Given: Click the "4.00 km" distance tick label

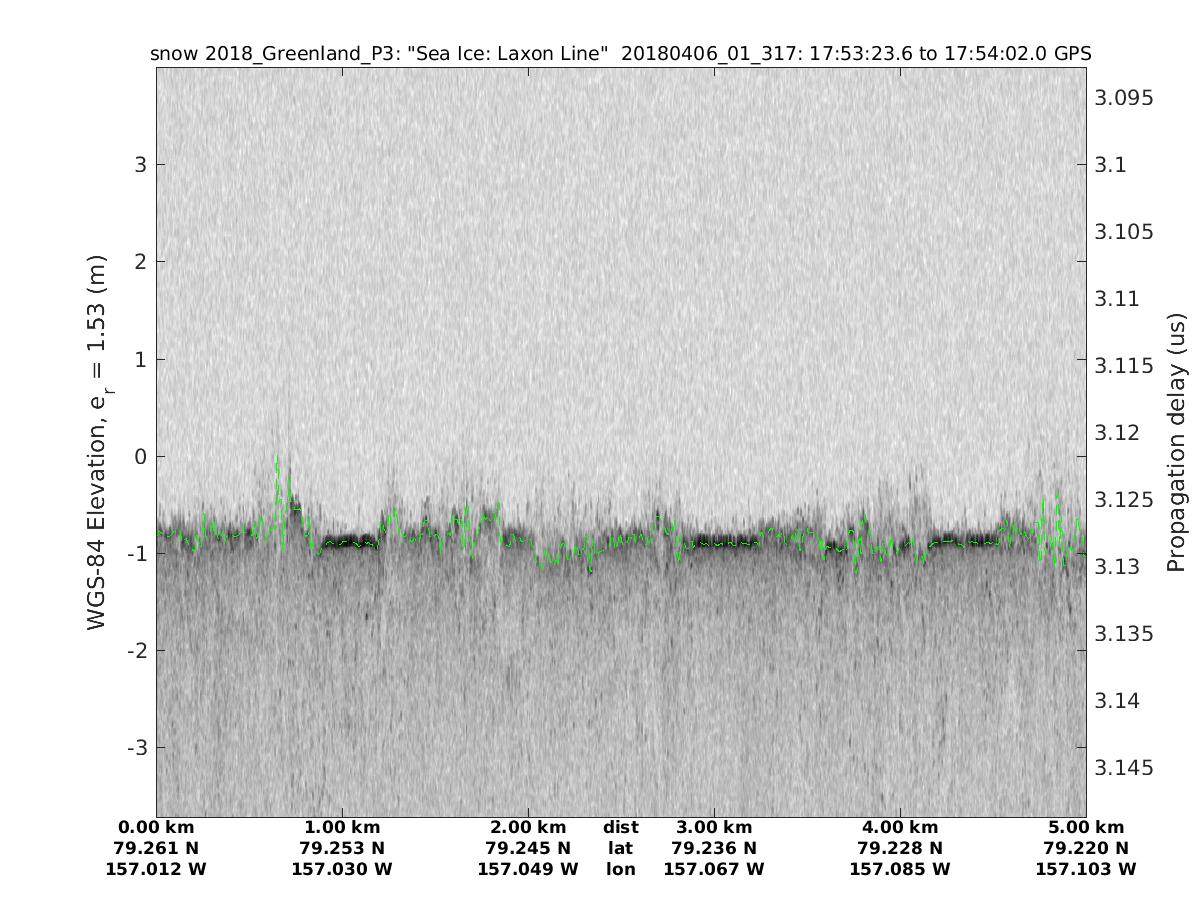Looking at the screenshot, I should (900, 827).
